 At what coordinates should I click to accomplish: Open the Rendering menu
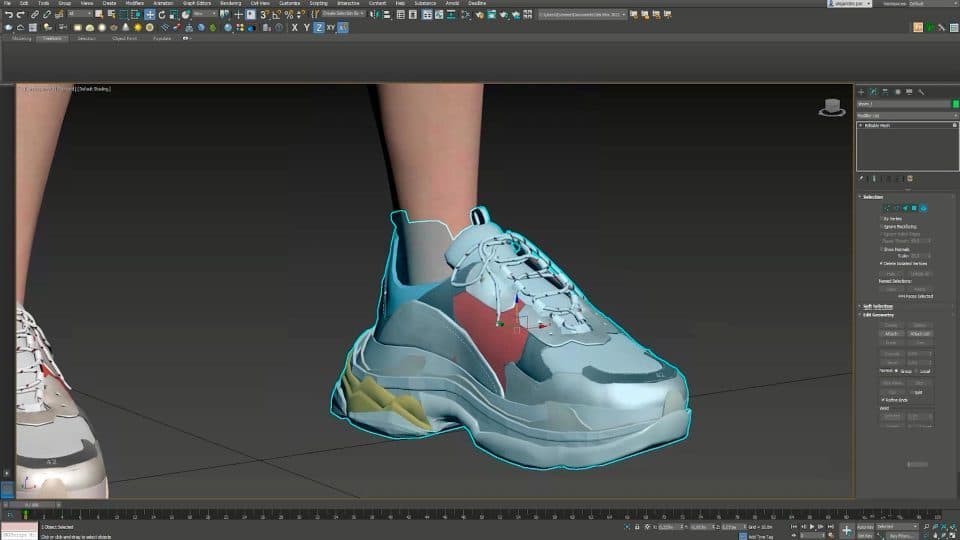coord(231,3)
